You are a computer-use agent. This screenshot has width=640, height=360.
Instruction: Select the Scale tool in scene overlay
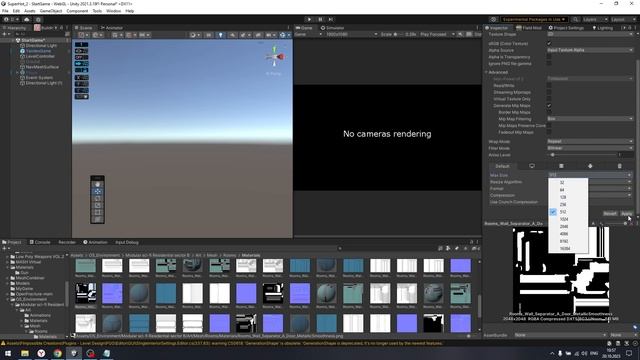(98, 205)
